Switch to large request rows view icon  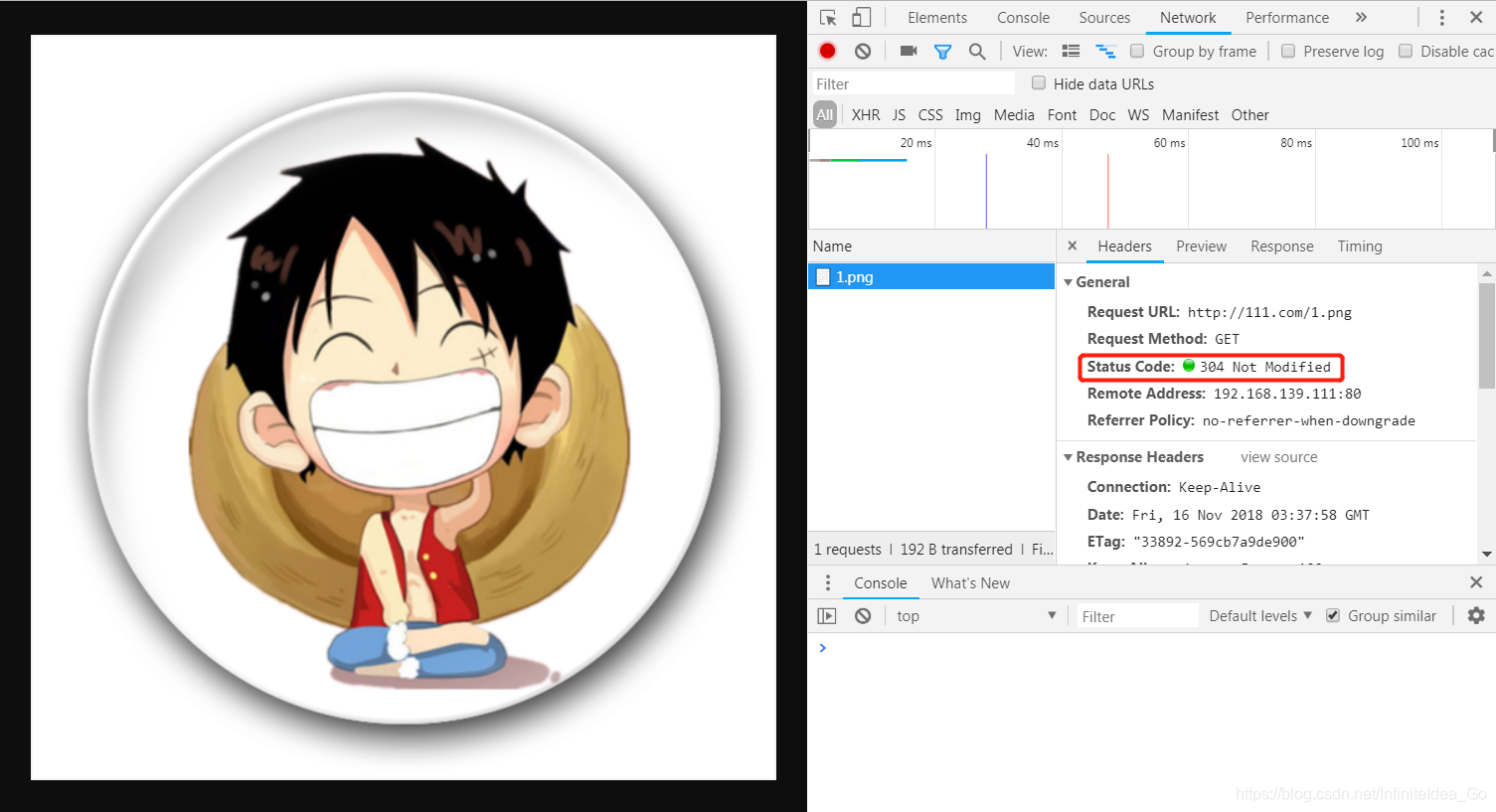click(1071, 52)
